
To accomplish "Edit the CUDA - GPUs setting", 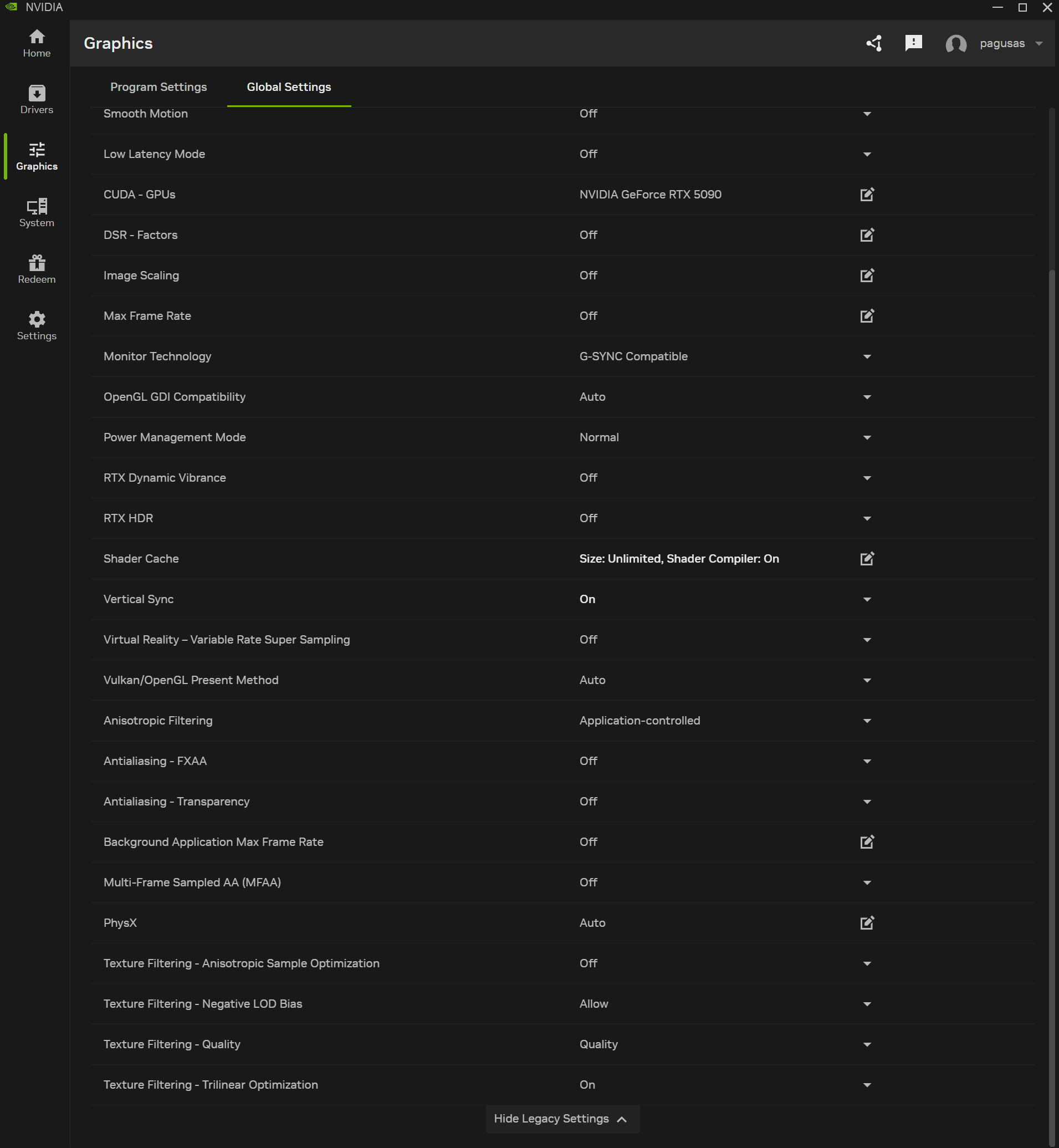I will tap(867, 195).
